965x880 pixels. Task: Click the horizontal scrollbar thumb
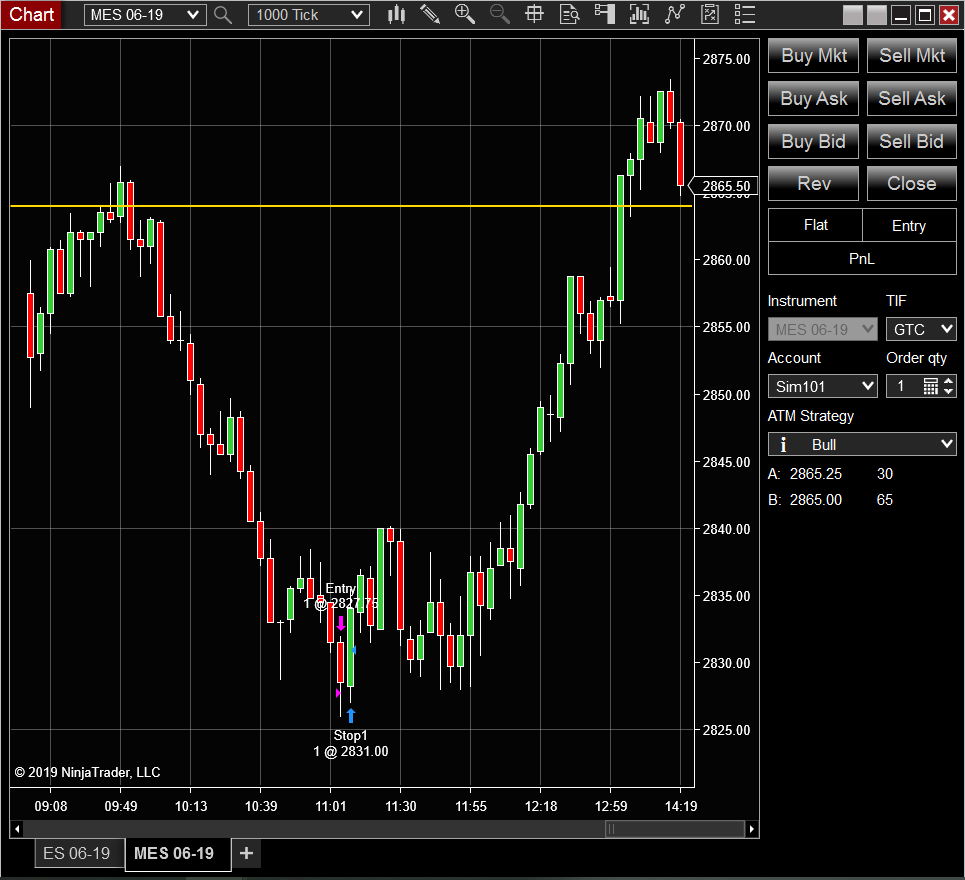tap(675, 829)
